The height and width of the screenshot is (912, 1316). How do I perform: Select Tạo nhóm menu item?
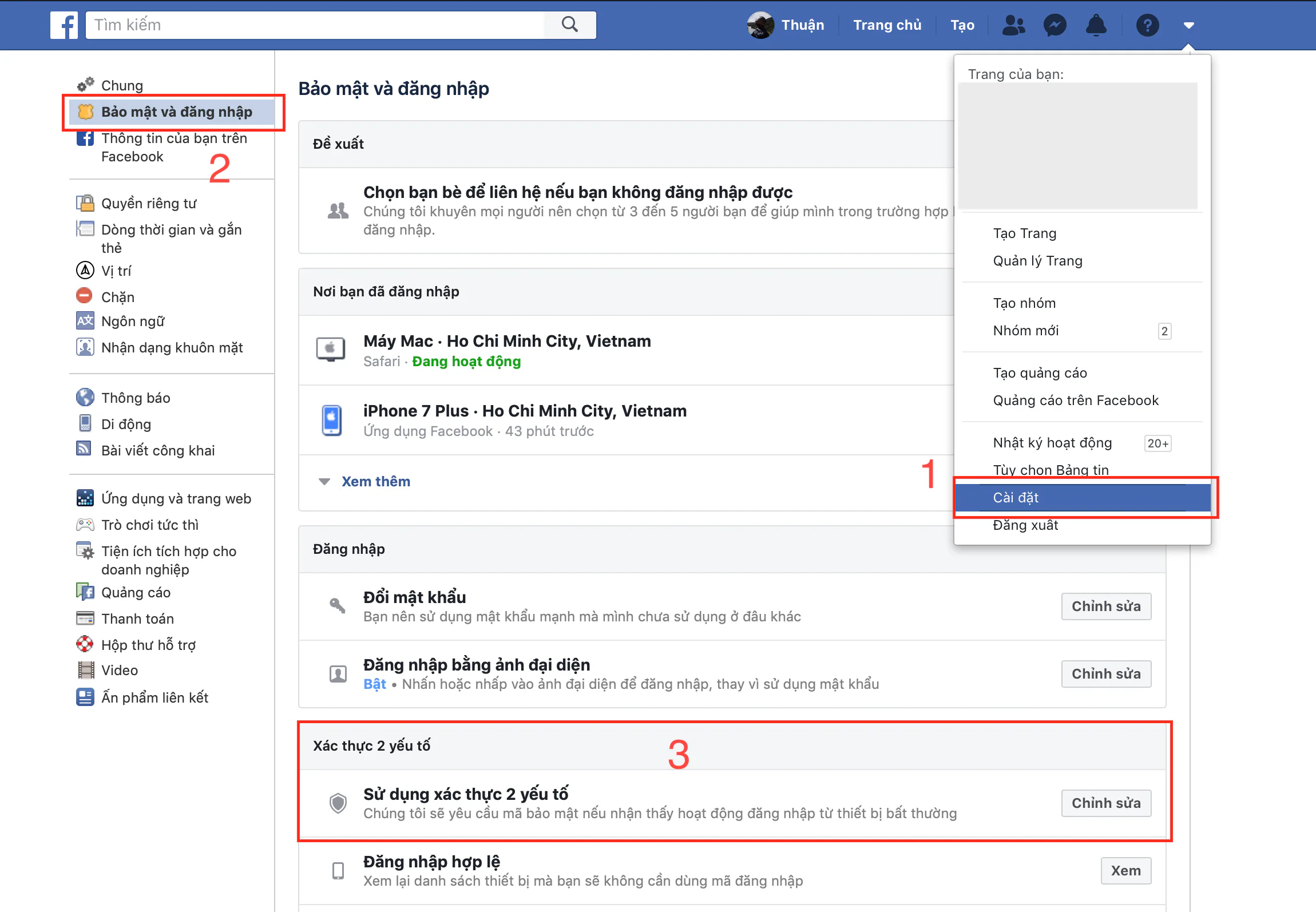[1024, 303]
